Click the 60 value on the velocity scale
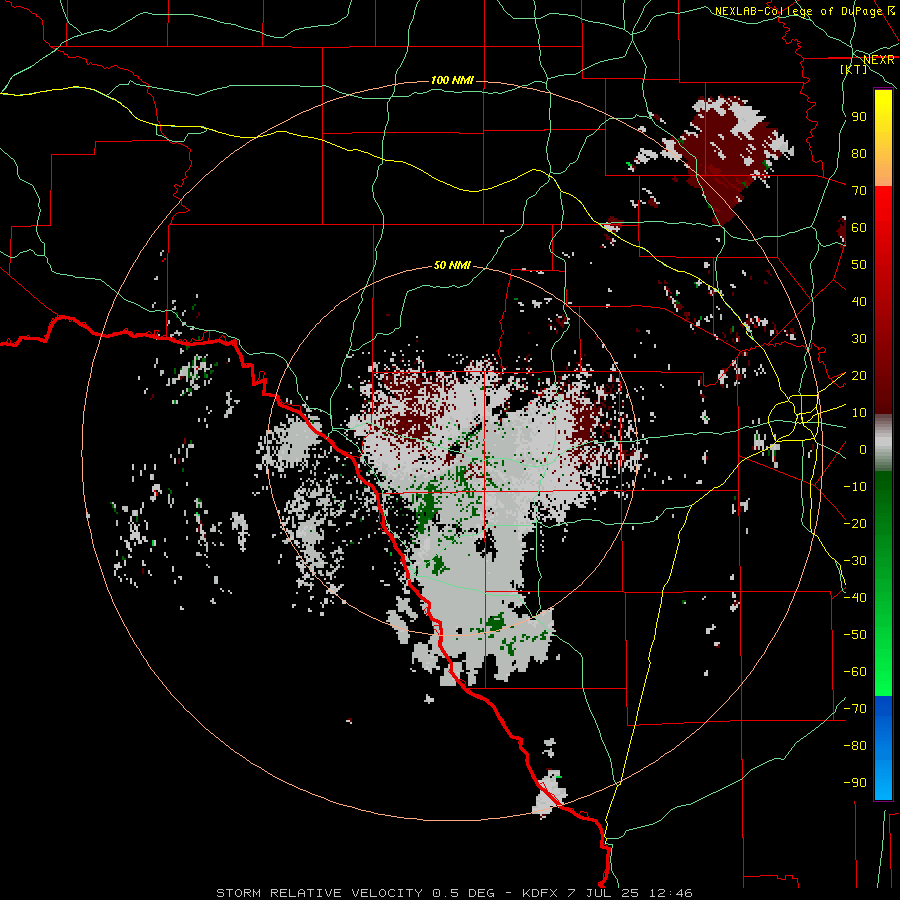The image size is (900, 900). (x=859, y=227)
